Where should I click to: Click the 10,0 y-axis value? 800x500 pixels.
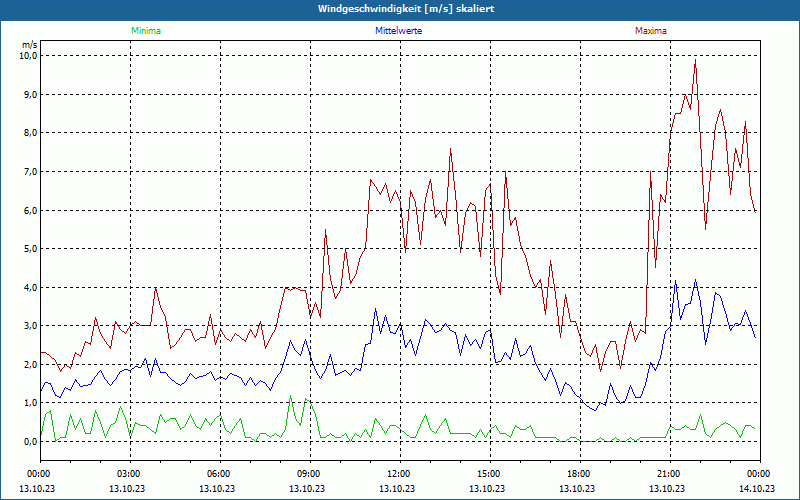click(x=28, y=56)
